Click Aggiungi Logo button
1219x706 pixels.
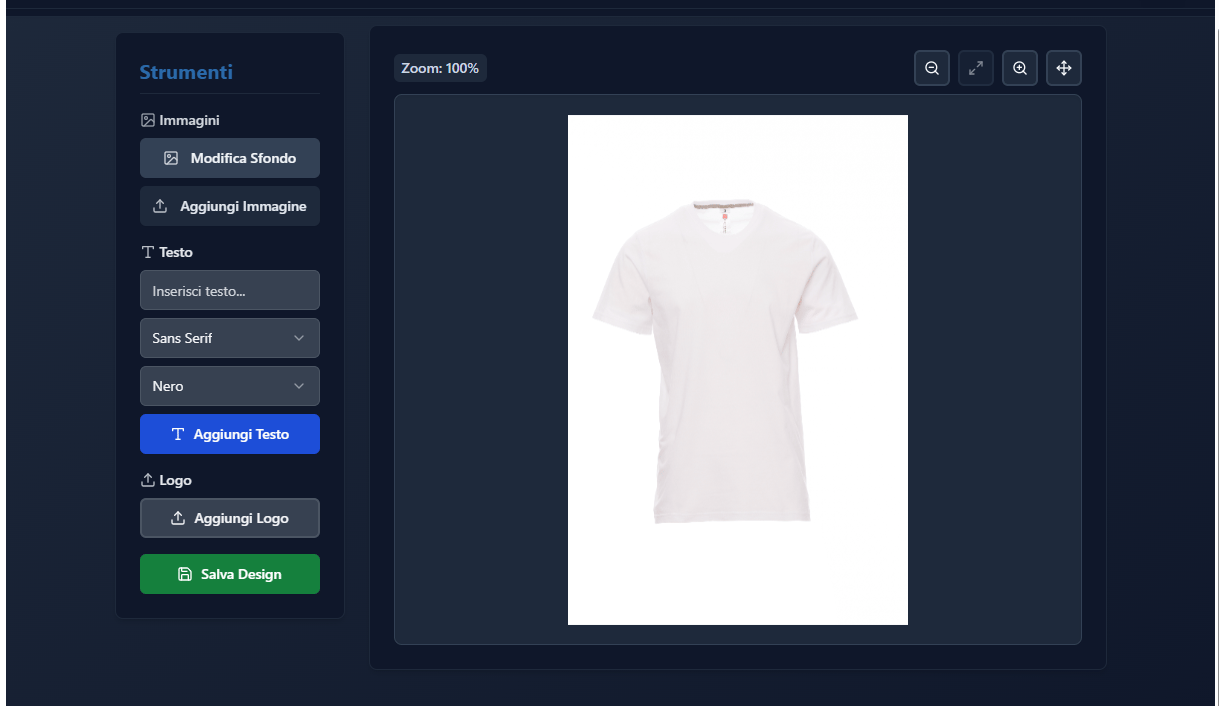pyautogui.click(x=230, y=518)
